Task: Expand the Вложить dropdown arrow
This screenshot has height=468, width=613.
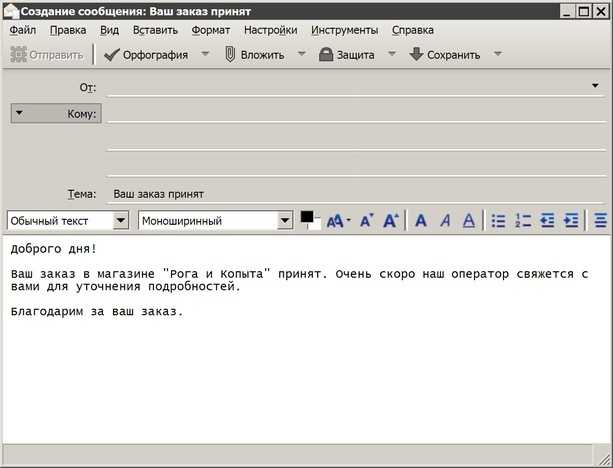Action: click(x=301, y=54)
